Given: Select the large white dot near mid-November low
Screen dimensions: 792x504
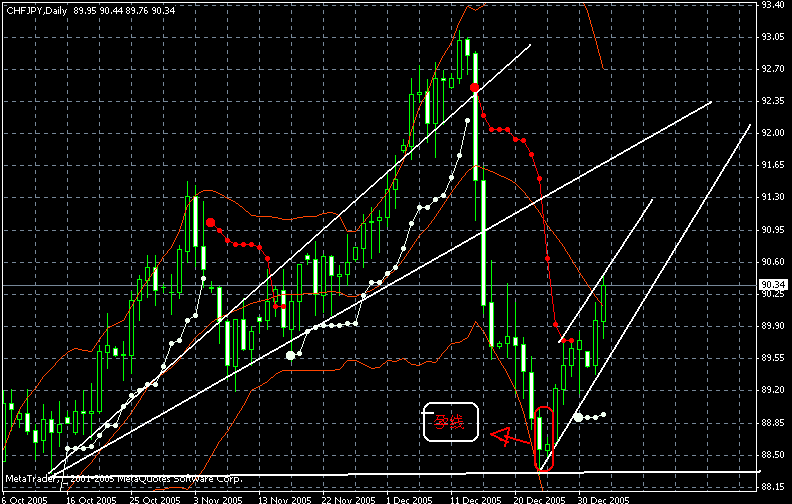Looking at the screenshot, I should click(x=290, y=356).
